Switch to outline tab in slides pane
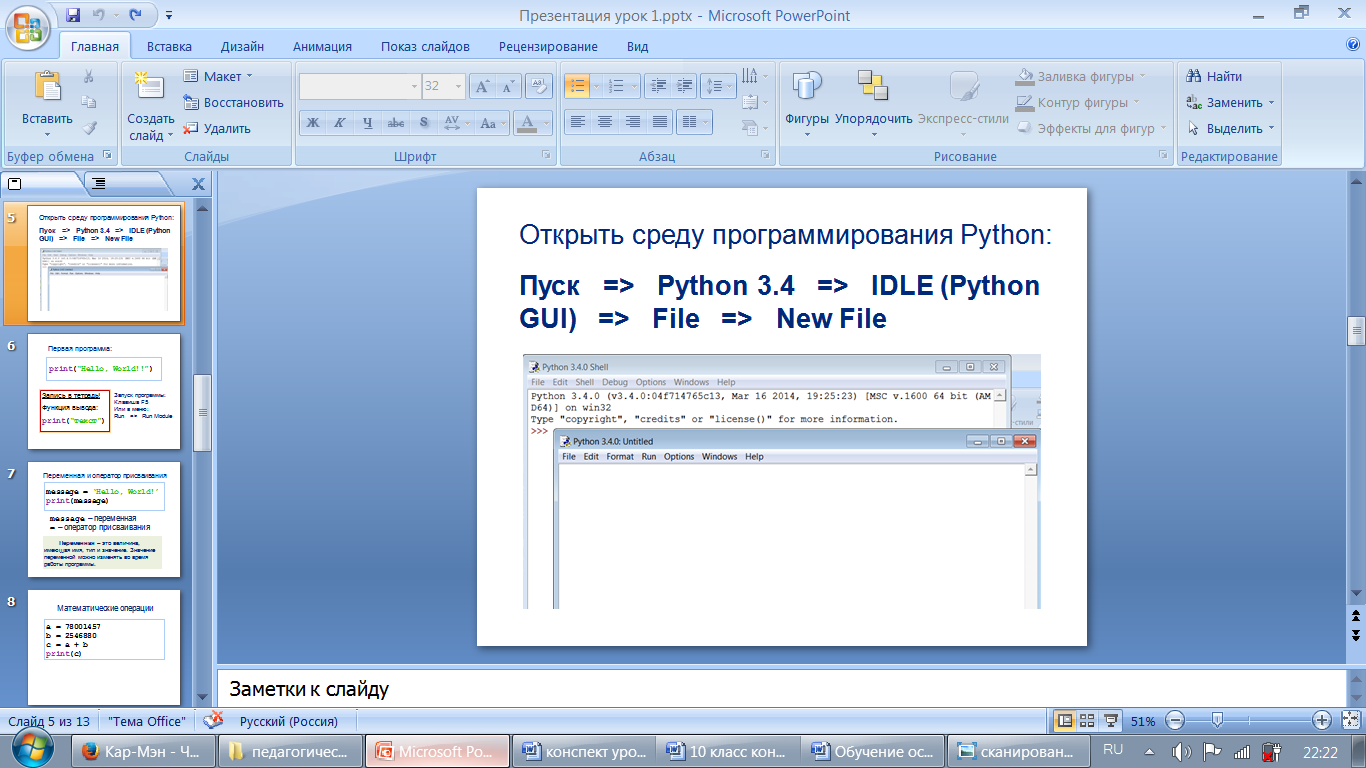 [100, 184]
